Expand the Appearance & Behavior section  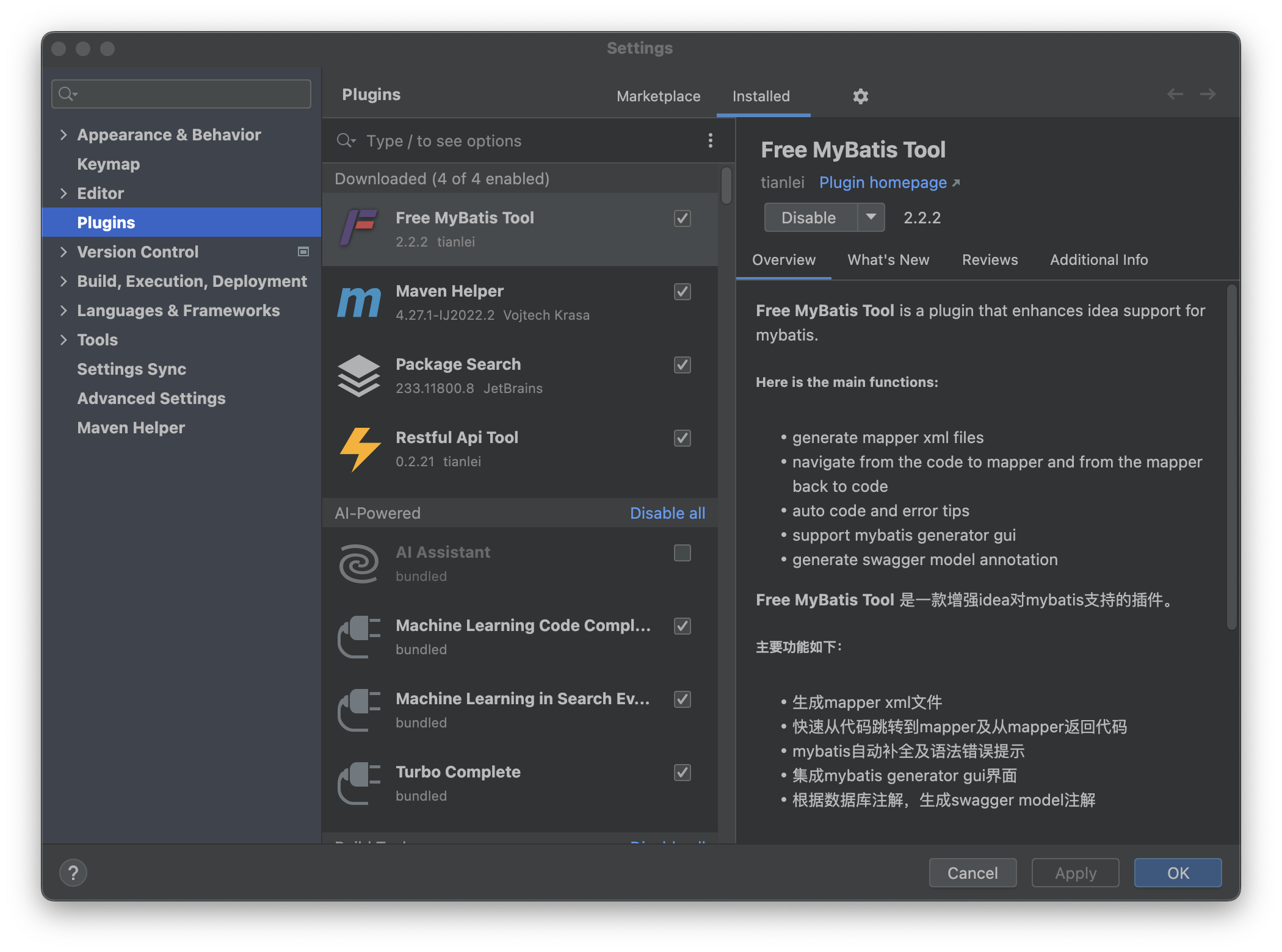(x=63, y=135)
